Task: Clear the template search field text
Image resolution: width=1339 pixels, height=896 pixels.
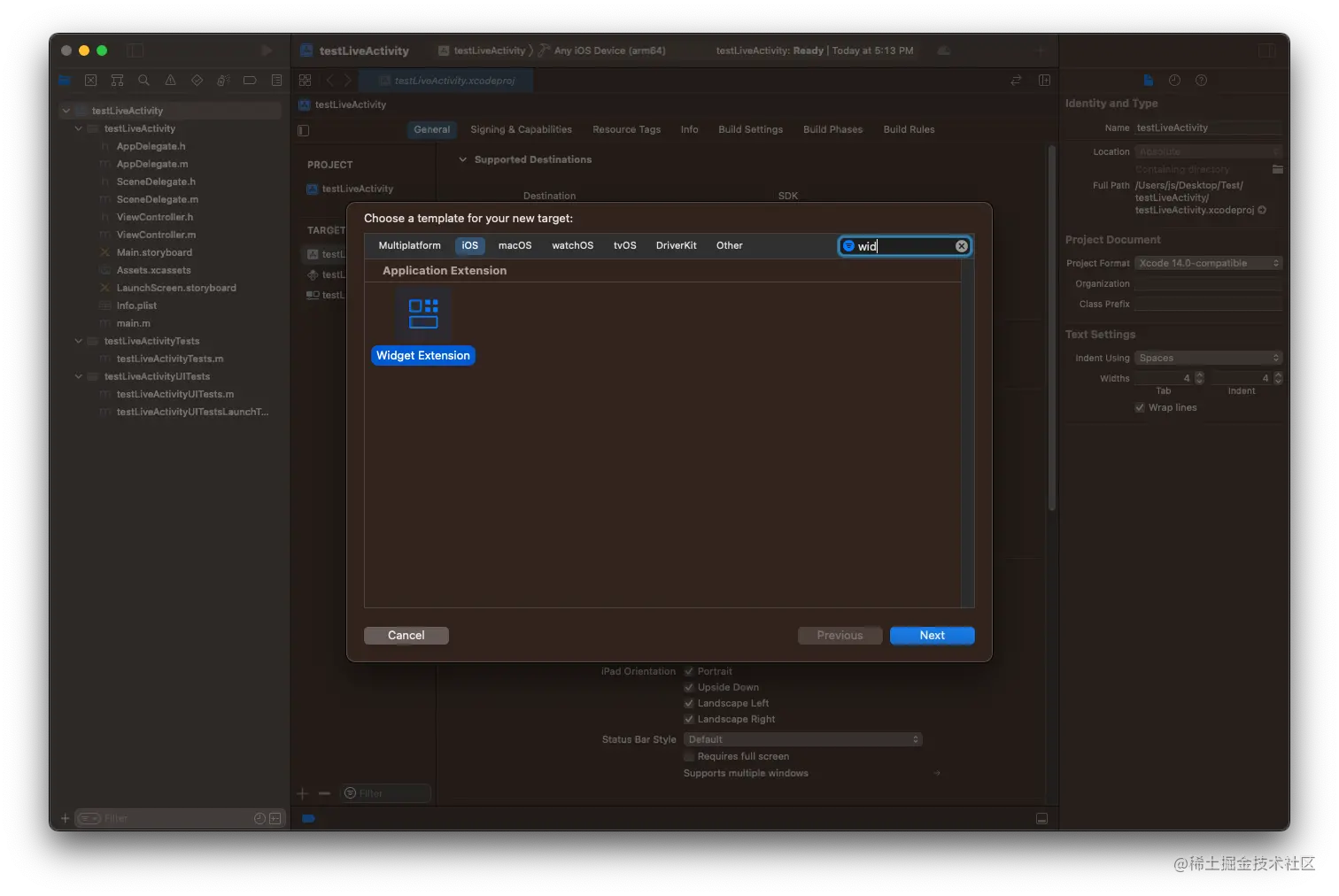Action: click(x=961, y=246)
